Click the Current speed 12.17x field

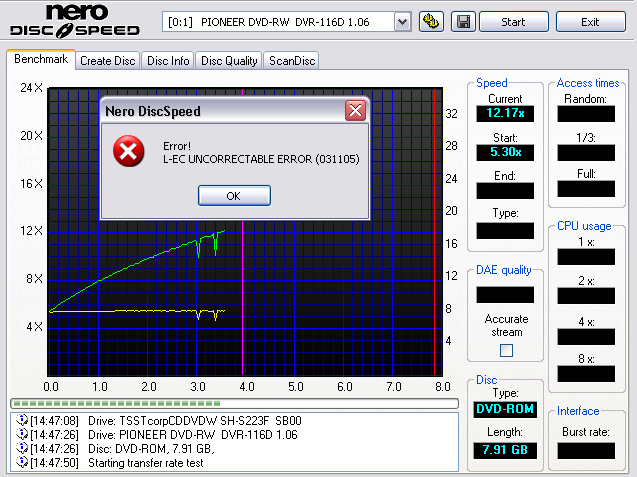click(x=505, y=113)
